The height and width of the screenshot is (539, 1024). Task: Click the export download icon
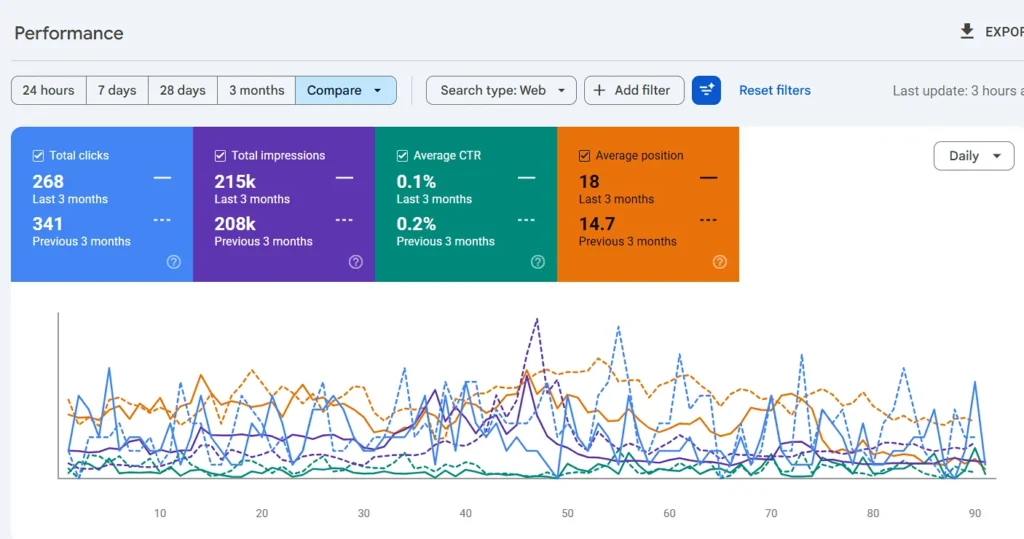point(967,31)
